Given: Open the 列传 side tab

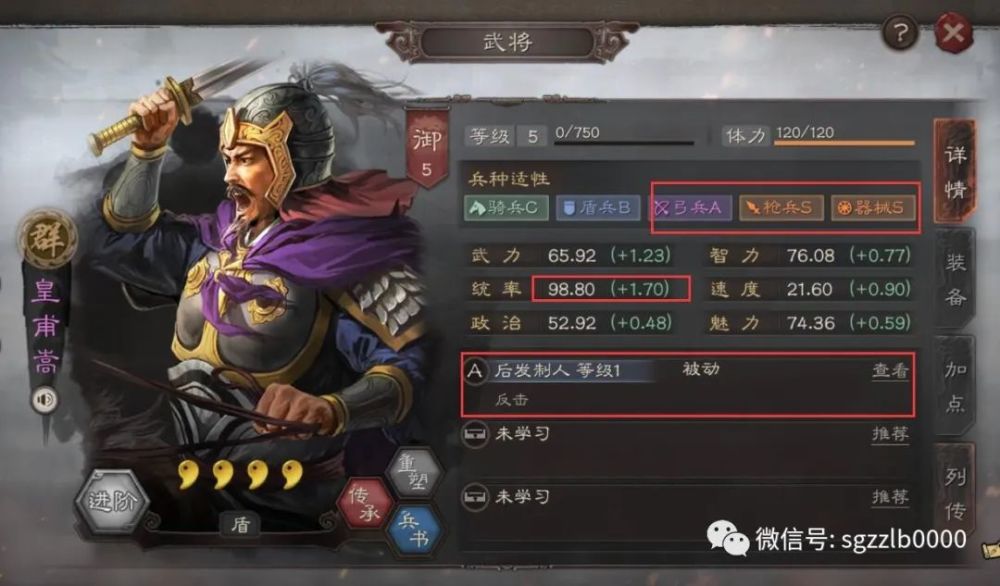Looking at the screenshot, I should tap(955, 491).
